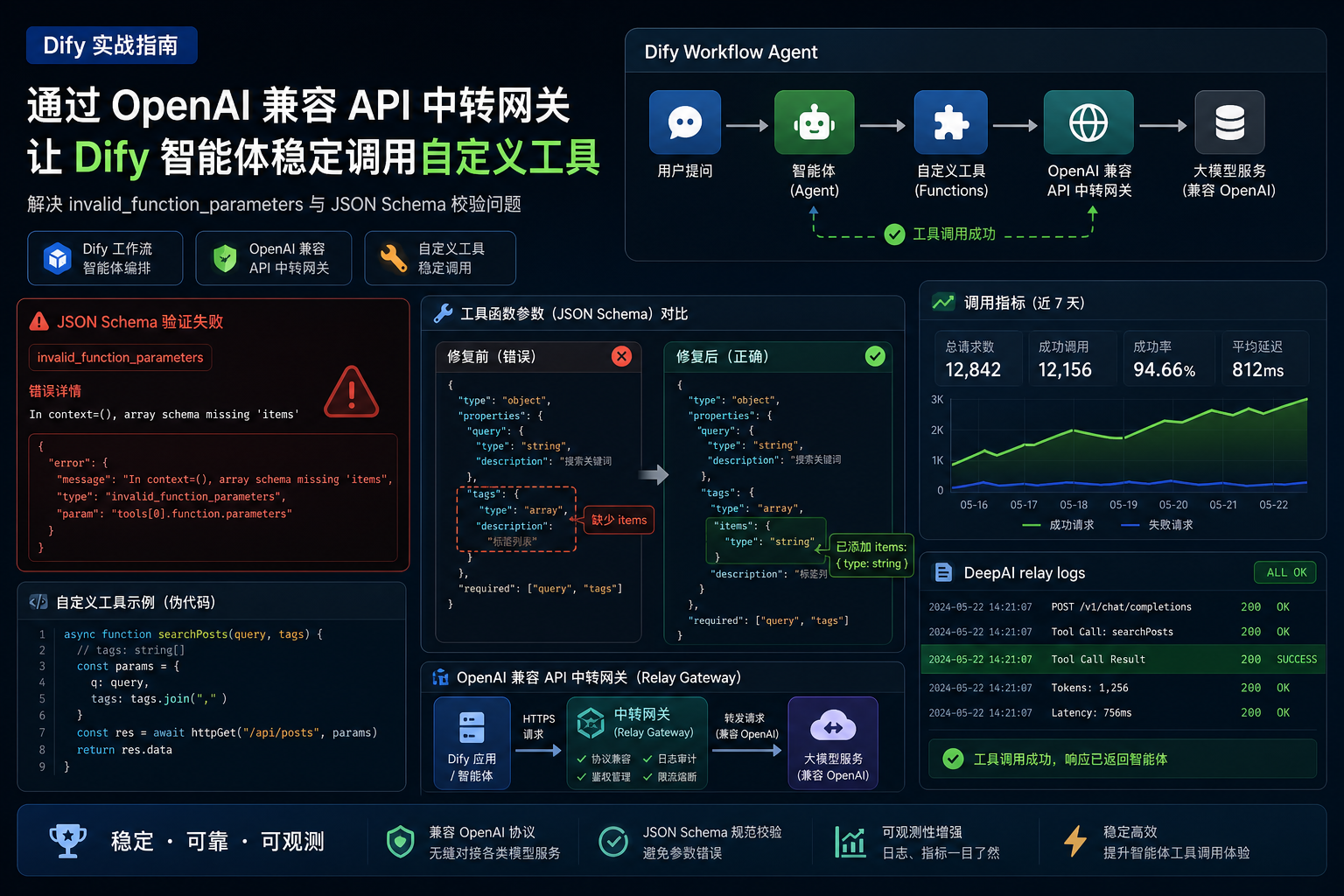This screenshot has width=1344, height=896.
Task: Click the code icon beside 自定义工具示例
Action: [38, 602]
